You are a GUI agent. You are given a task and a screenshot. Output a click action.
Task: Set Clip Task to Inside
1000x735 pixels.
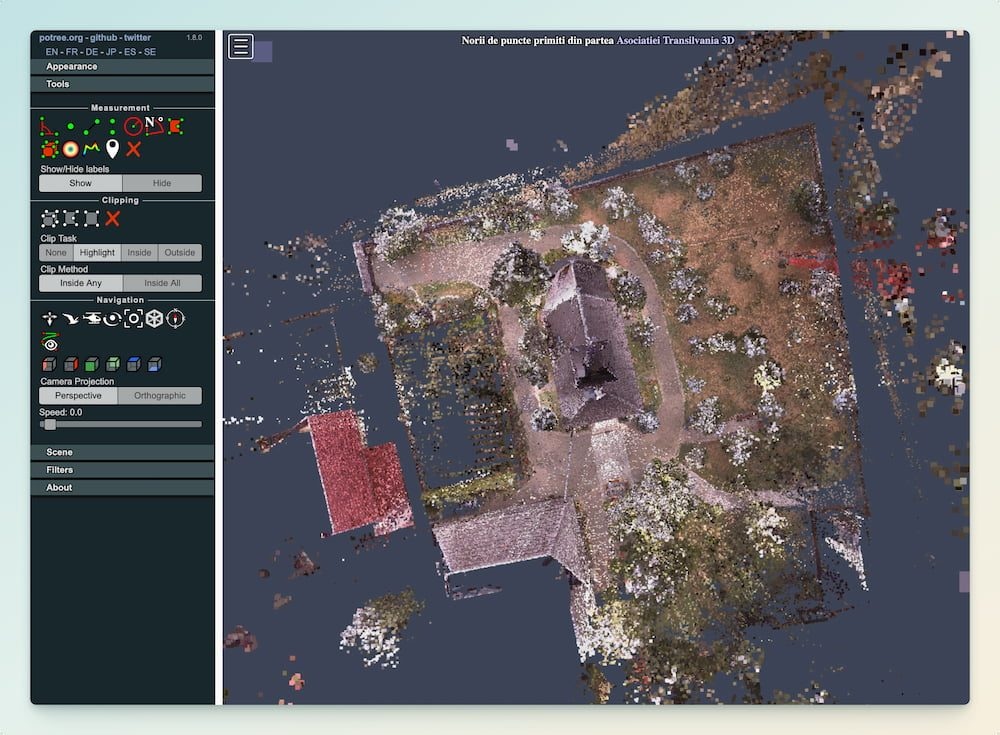point(140,253)
